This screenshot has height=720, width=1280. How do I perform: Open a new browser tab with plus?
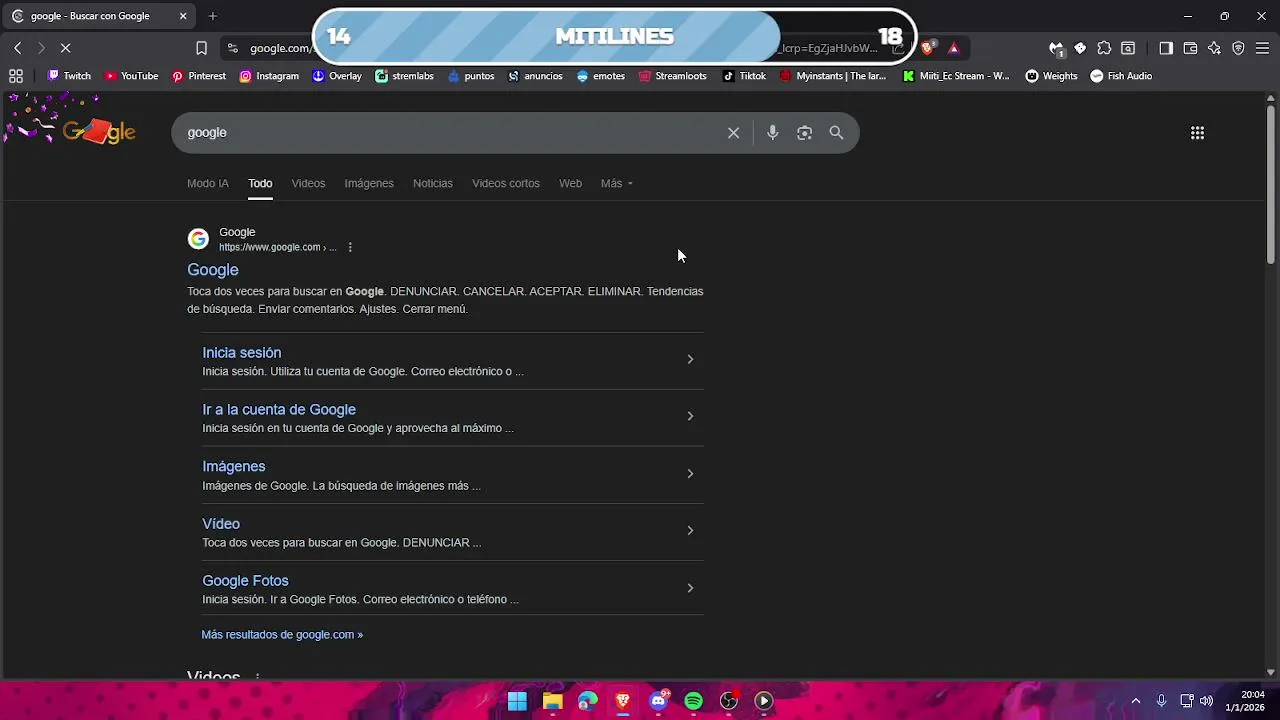212,16
